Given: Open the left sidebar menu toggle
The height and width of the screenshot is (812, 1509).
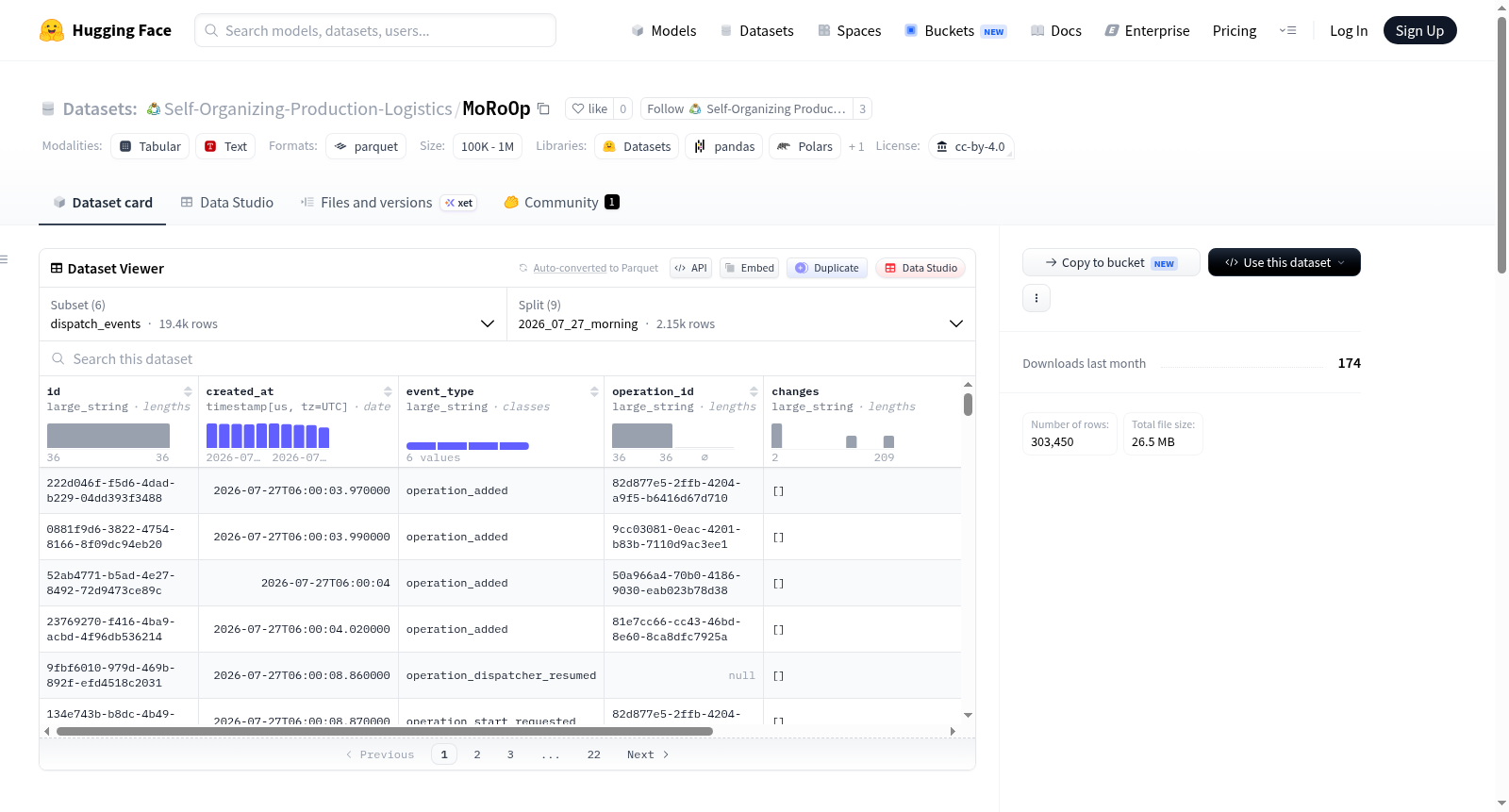Looking at the screenshot, I should click(5, 259).
